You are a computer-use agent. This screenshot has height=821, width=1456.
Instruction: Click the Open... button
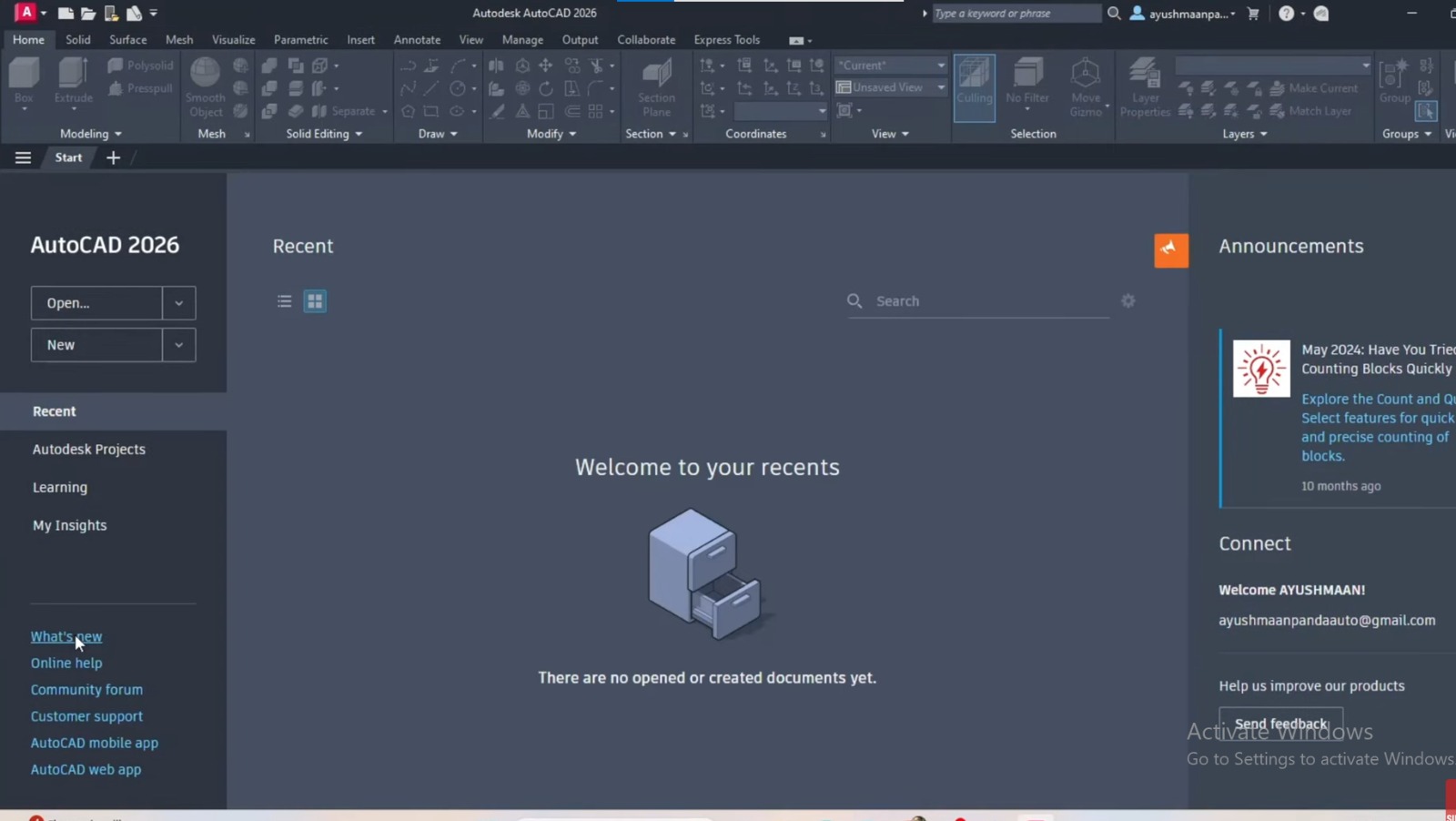(96, 303)
